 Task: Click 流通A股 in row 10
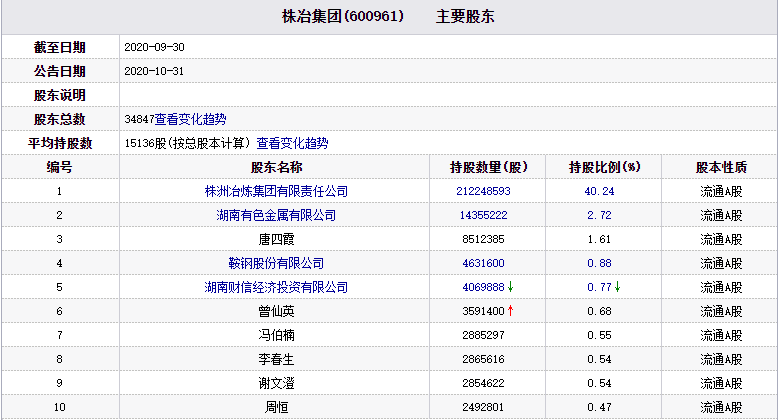click(721, 407)
